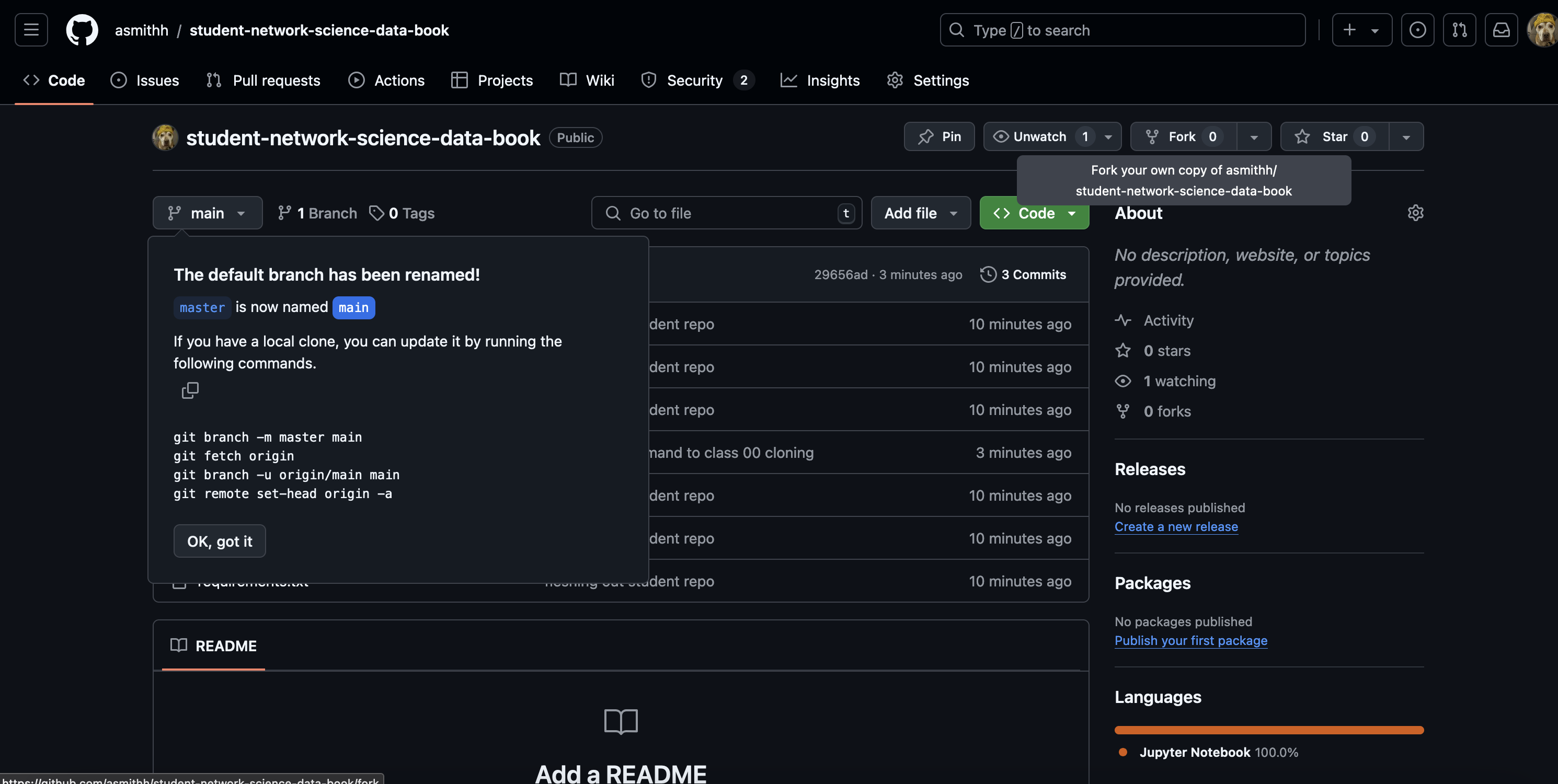Click the README book icon tab
The width and height of the screenshot is (1558, 784).
(x=213, y=645)
